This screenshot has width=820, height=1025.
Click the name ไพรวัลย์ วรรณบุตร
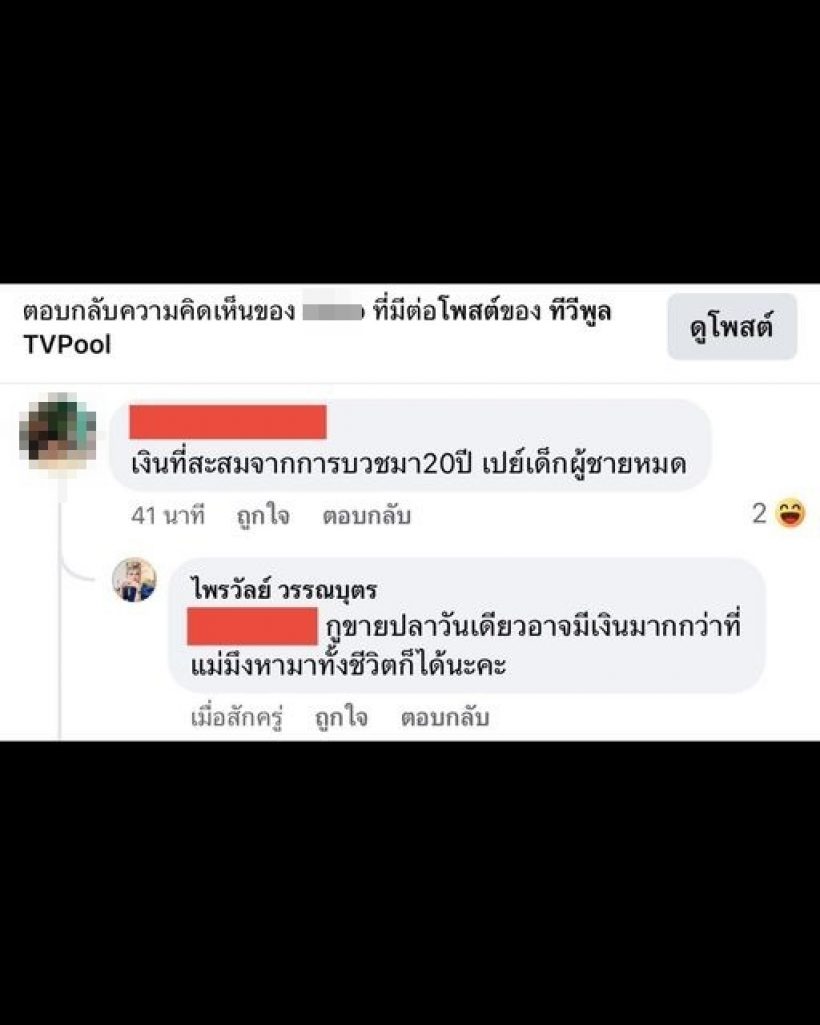click(284, 590)
